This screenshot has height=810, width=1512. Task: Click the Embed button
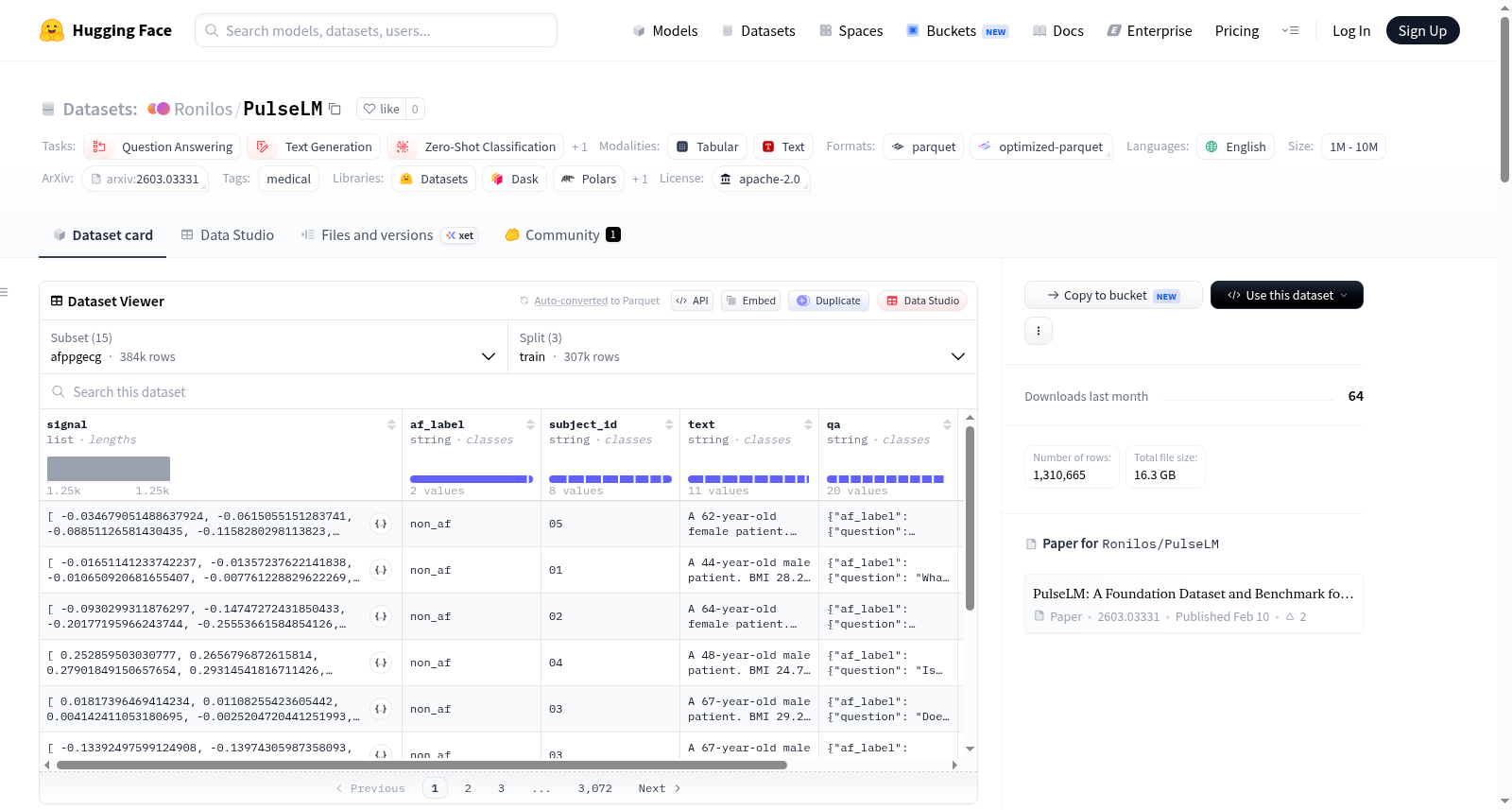point(750,301)
